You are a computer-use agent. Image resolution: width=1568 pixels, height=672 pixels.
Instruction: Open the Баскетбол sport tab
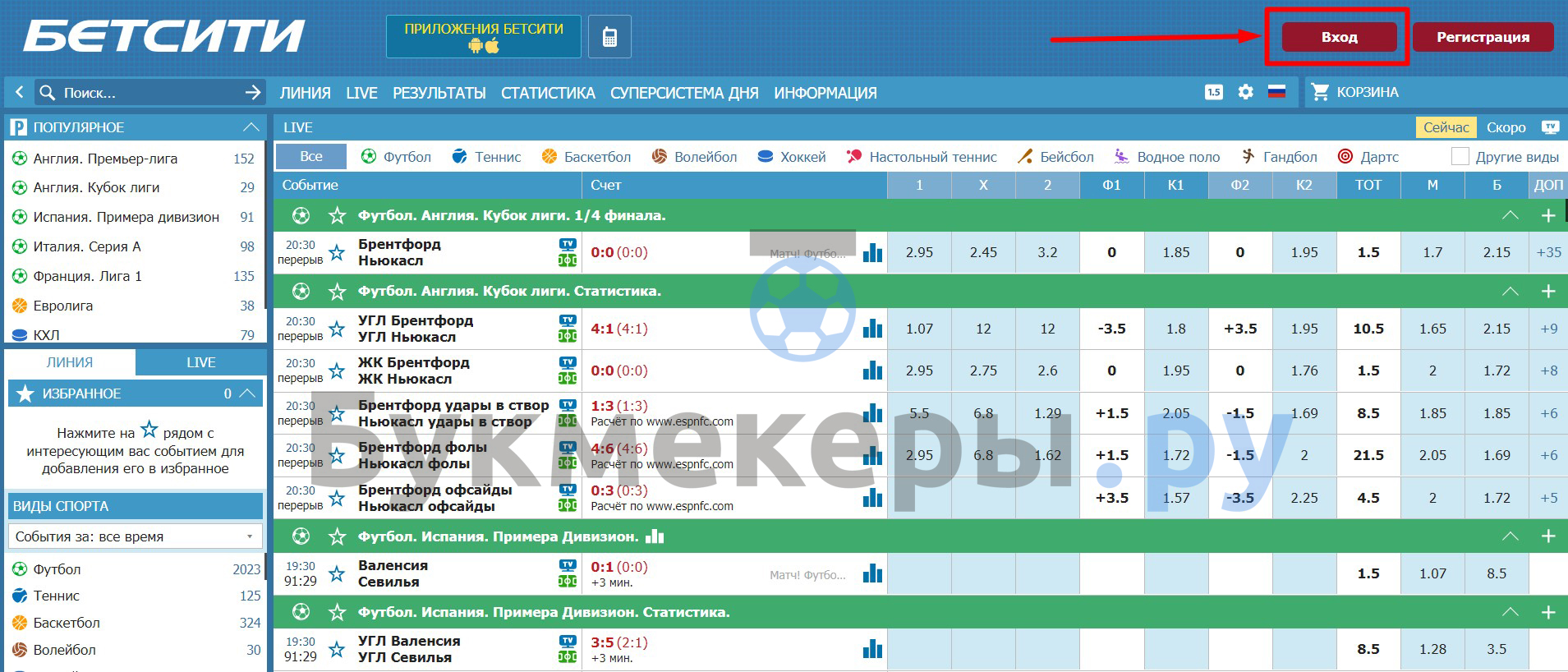pyautogui.click(x=586, y=156)
